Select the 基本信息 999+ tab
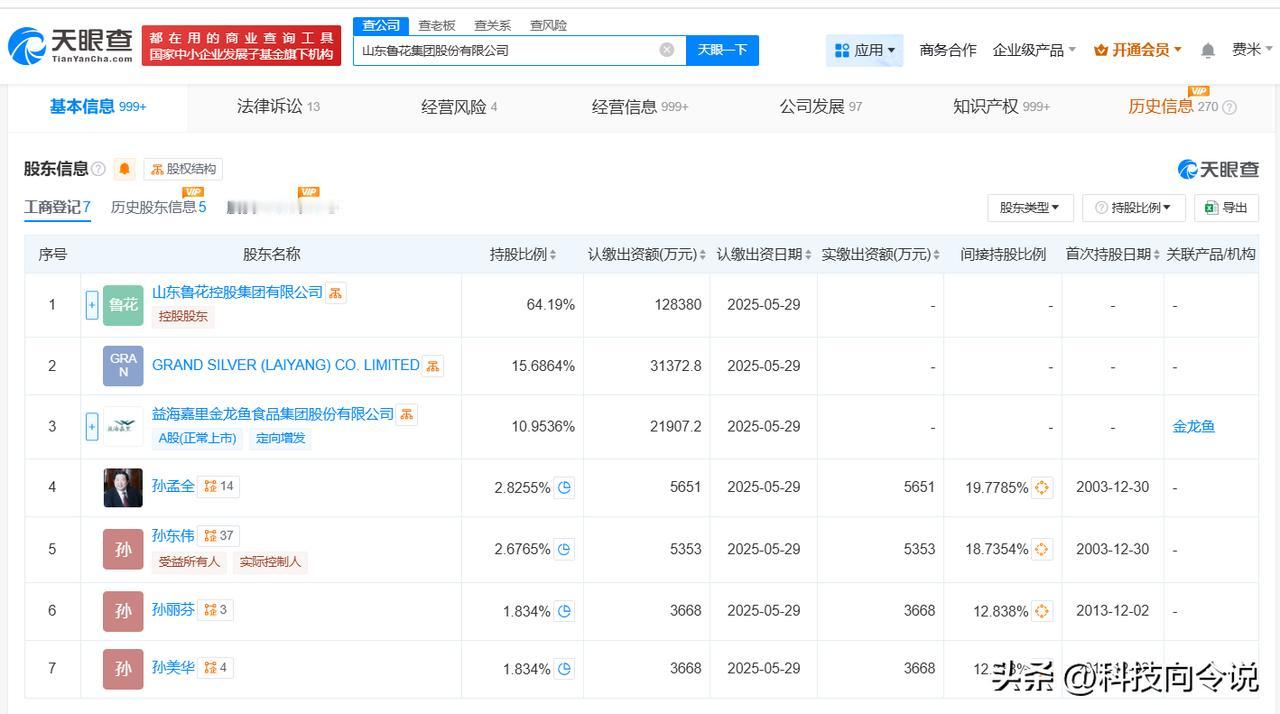The height and width of the screenshot is (714, 1280). pyautogui.click(x=98, y=107)
